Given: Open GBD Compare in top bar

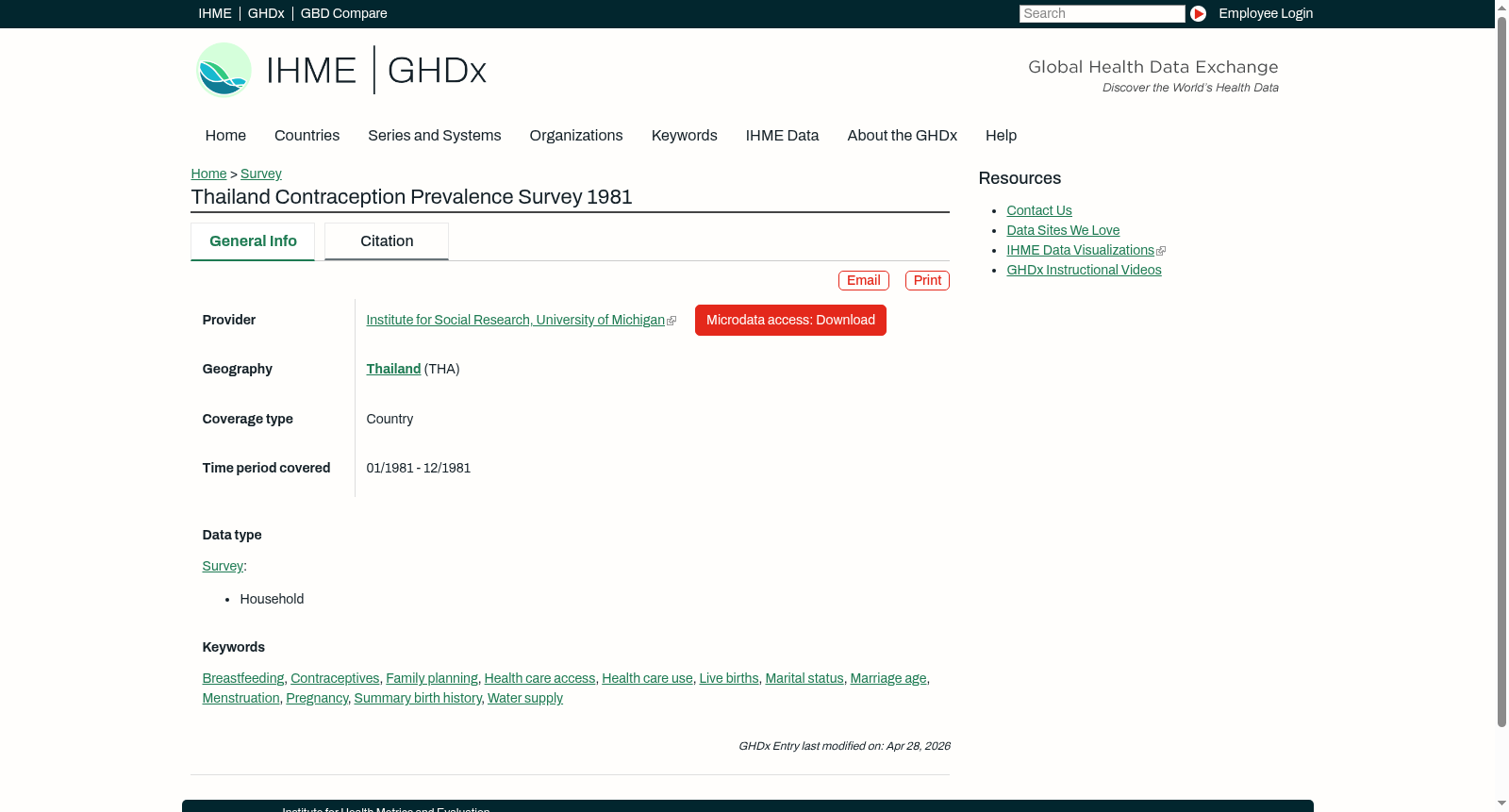Looking at the screenshot, I should [343, 13].
